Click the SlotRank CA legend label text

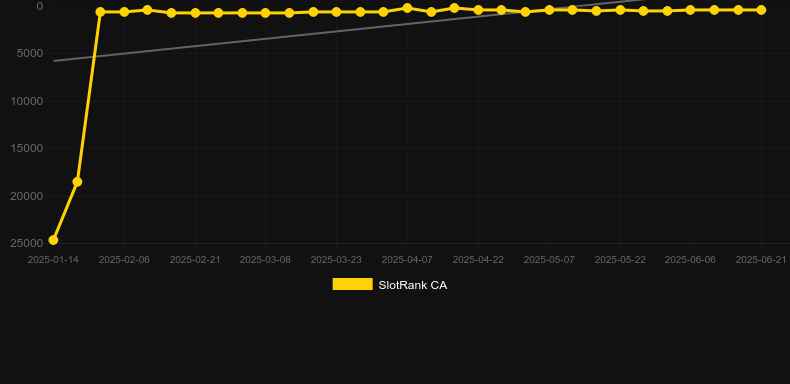tap(413, 285)
